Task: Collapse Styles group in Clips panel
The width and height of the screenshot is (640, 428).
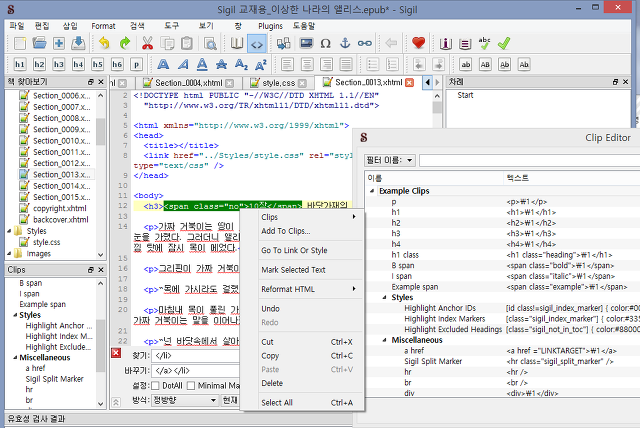Action: [15, 315]
